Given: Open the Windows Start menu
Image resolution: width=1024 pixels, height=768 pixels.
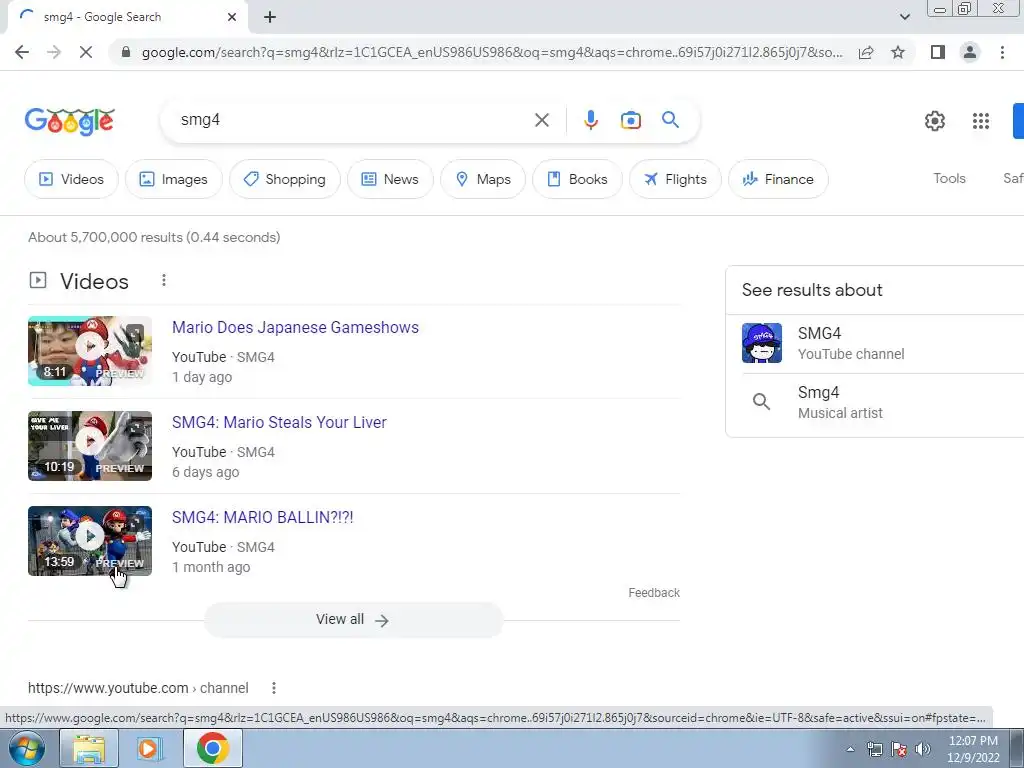Looking at the screenshot, I should tap(26, 748).
